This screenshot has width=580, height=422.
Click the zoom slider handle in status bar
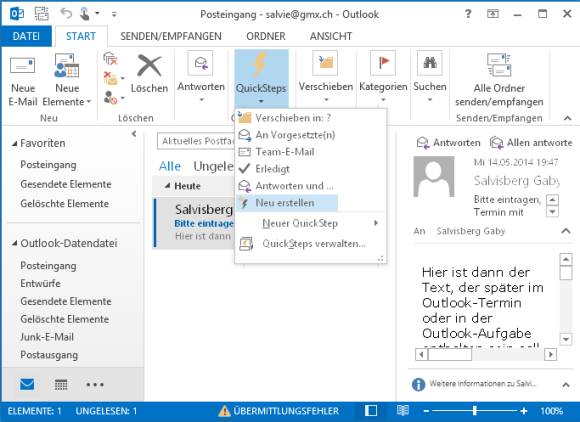click(x=475, y=411)
